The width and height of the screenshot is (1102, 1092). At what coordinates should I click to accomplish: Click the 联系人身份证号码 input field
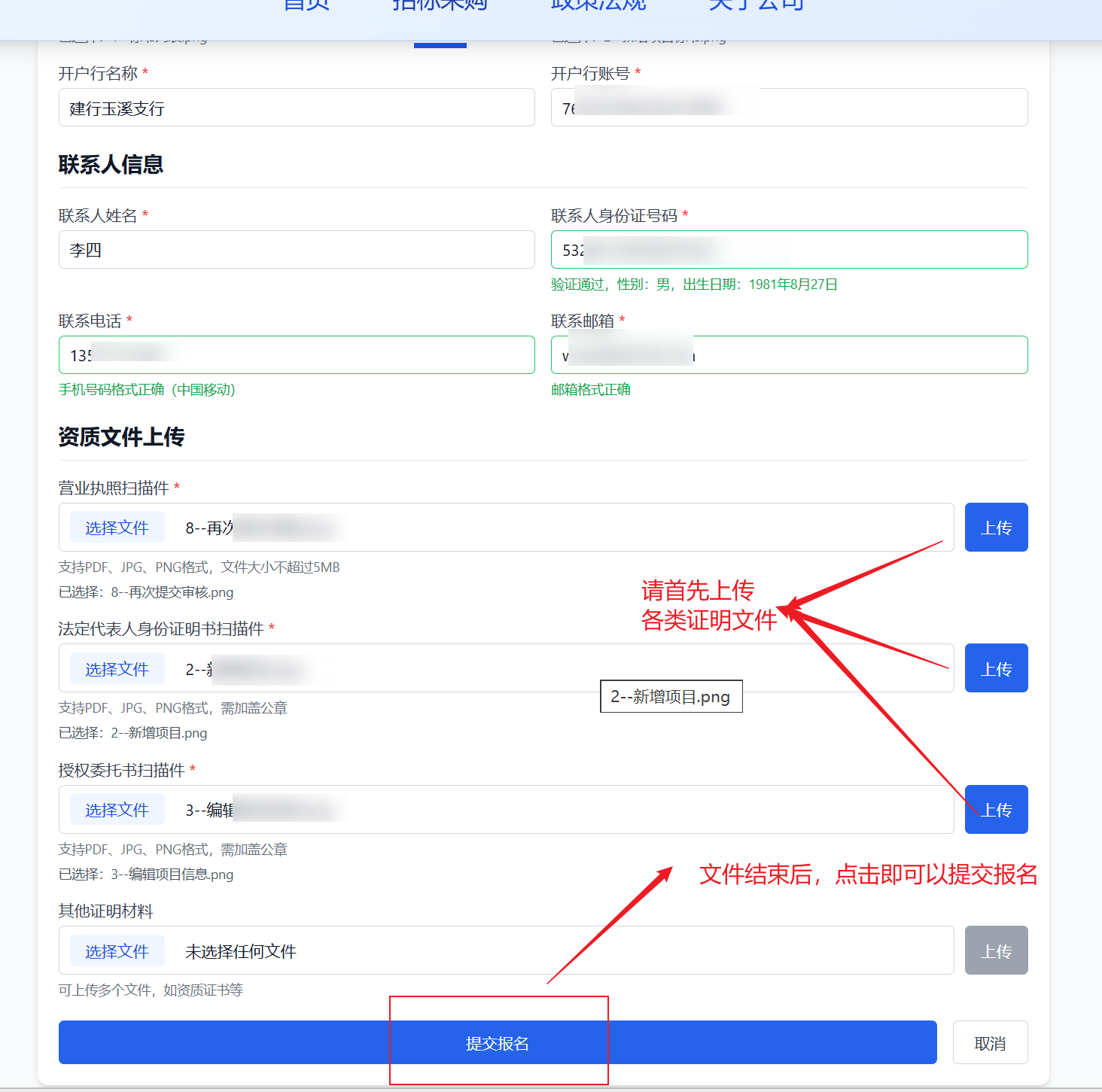point(789,249)
